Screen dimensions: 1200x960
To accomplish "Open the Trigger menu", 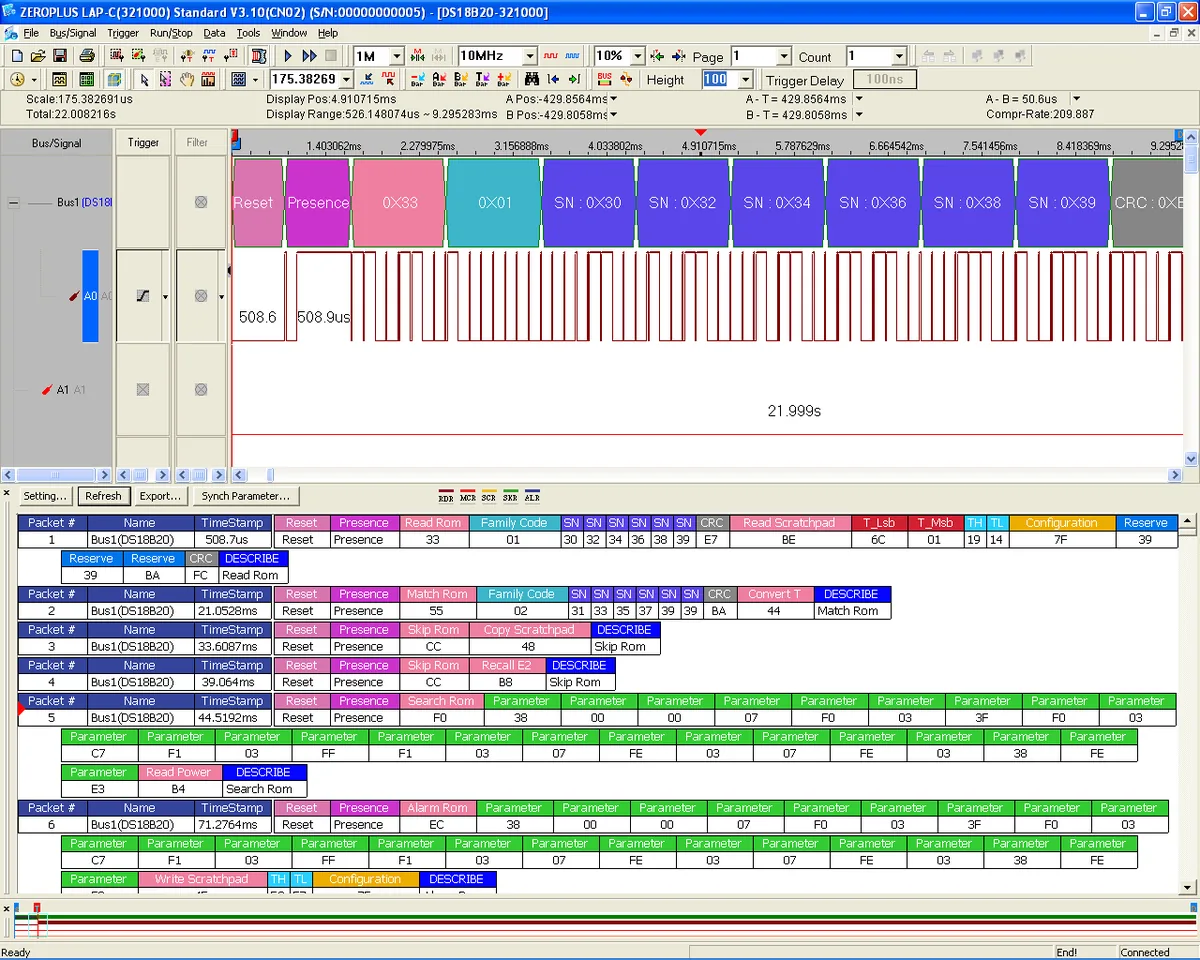I will (x=123, y=33).
